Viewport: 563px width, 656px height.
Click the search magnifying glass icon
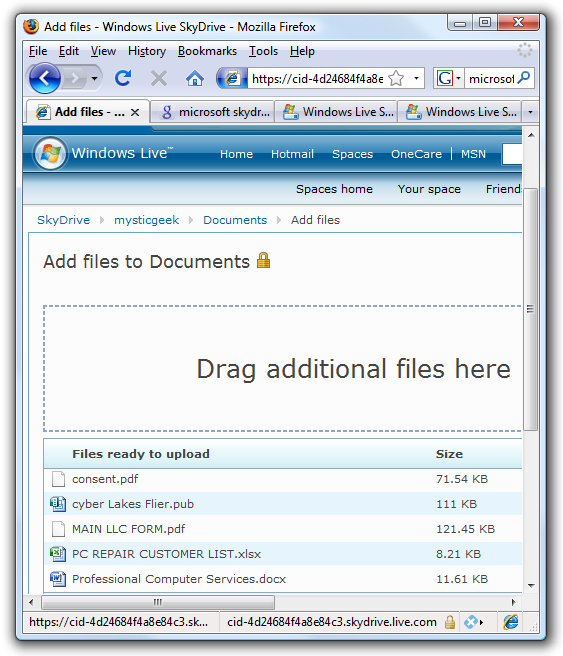(524, 78)
